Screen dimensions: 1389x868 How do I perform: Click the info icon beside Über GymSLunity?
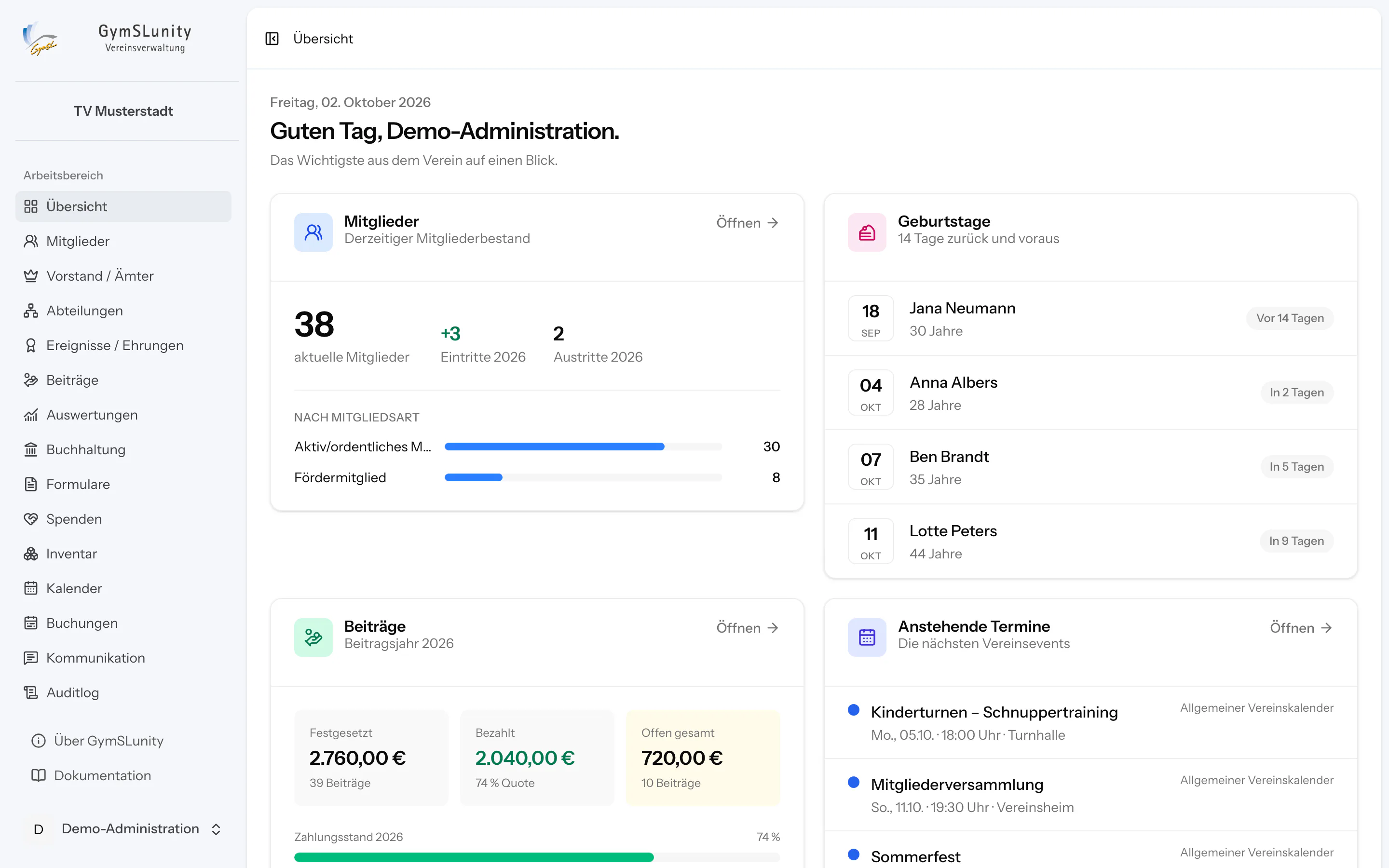point(39,741)
